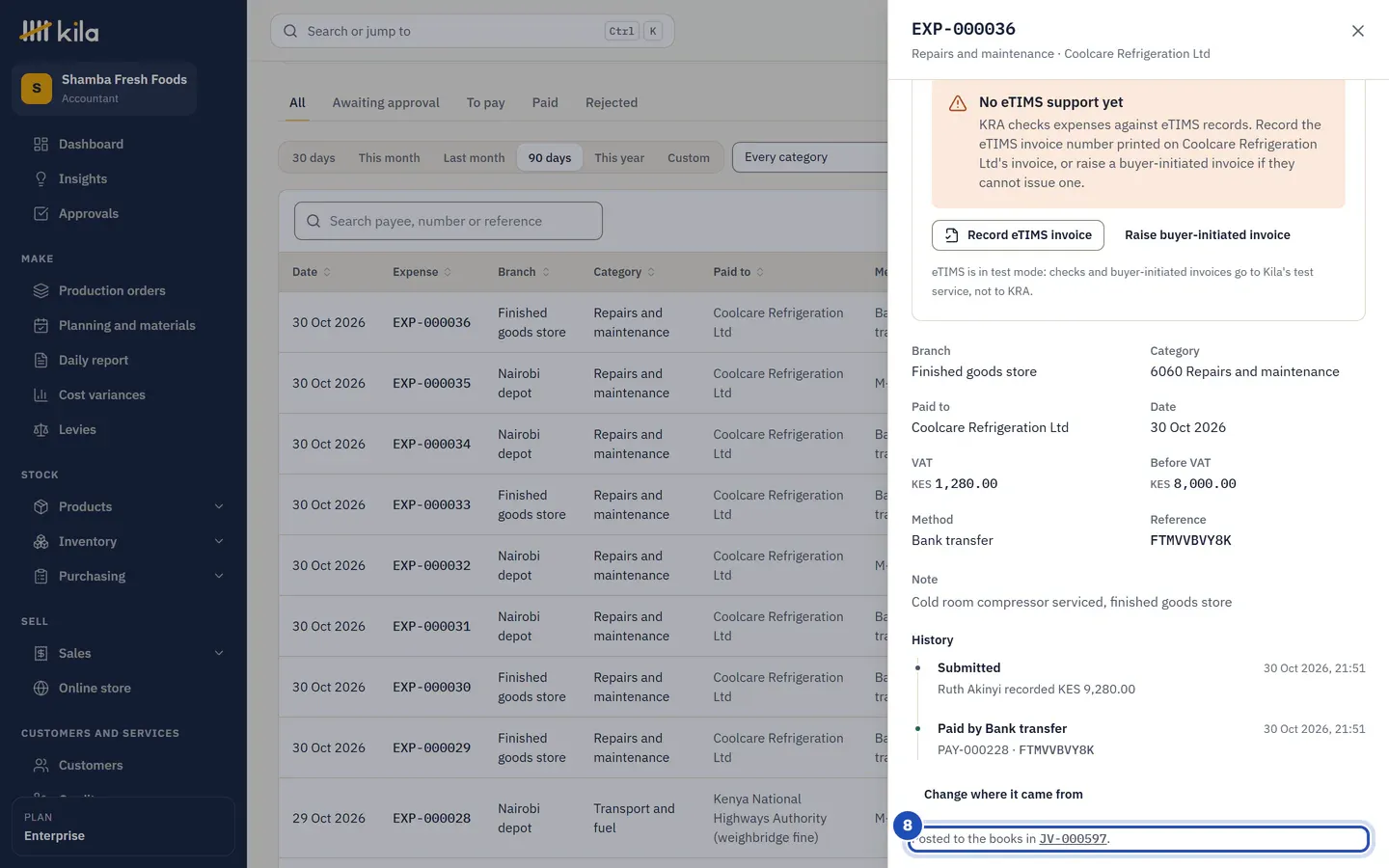Focus the Search payee, number or reference field
This screenshot has width=1389, height=868.
(x=449, y=221)
